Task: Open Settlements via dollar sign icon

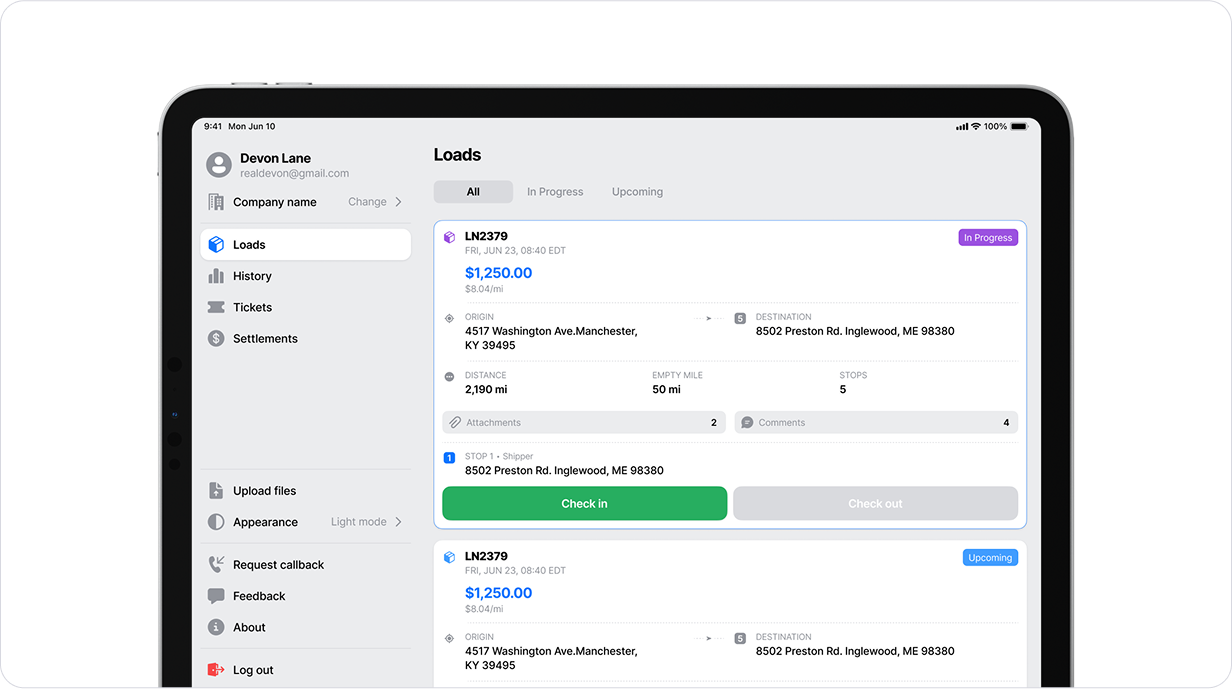Action: tap(216, 339)
